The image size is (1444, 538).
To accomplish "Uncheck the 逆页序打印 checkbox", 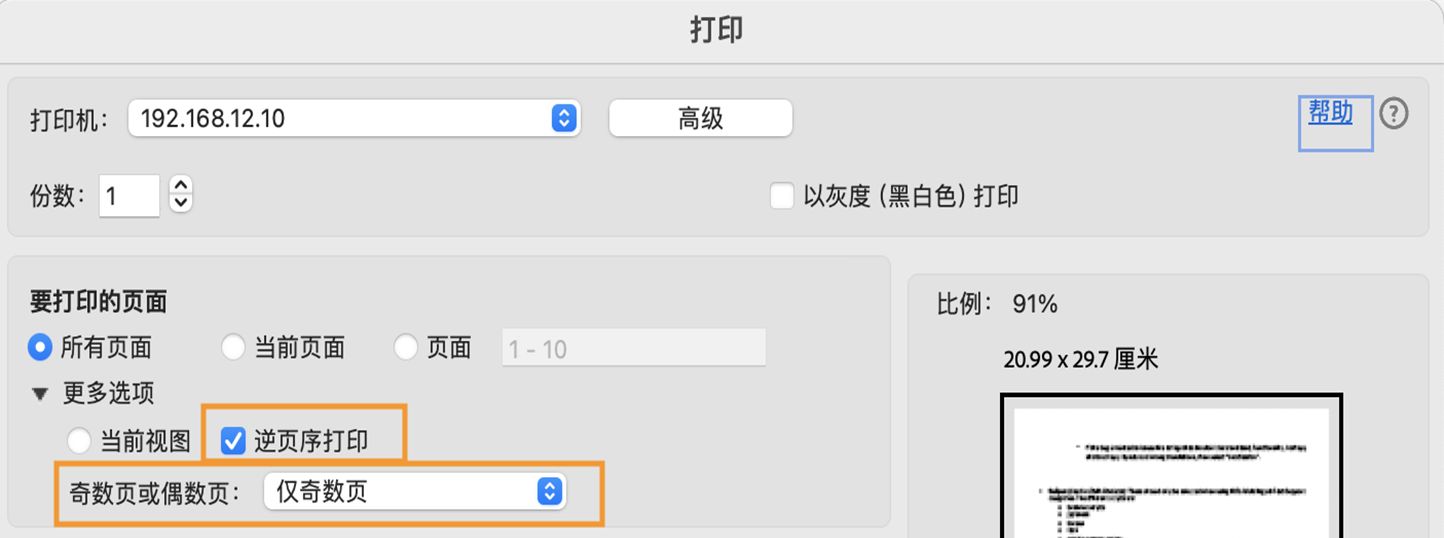I will click(233, 441).
